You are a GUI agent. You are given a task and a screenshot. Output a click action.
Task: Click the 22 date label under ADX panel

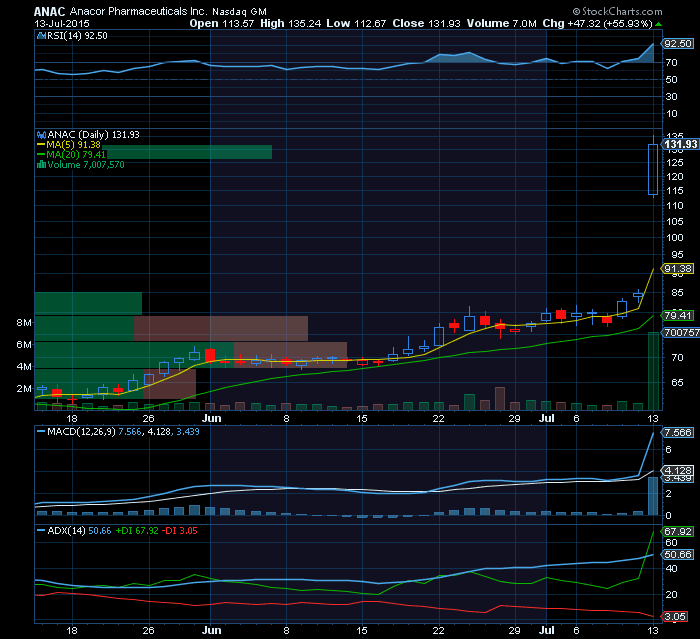pos(439,630)
